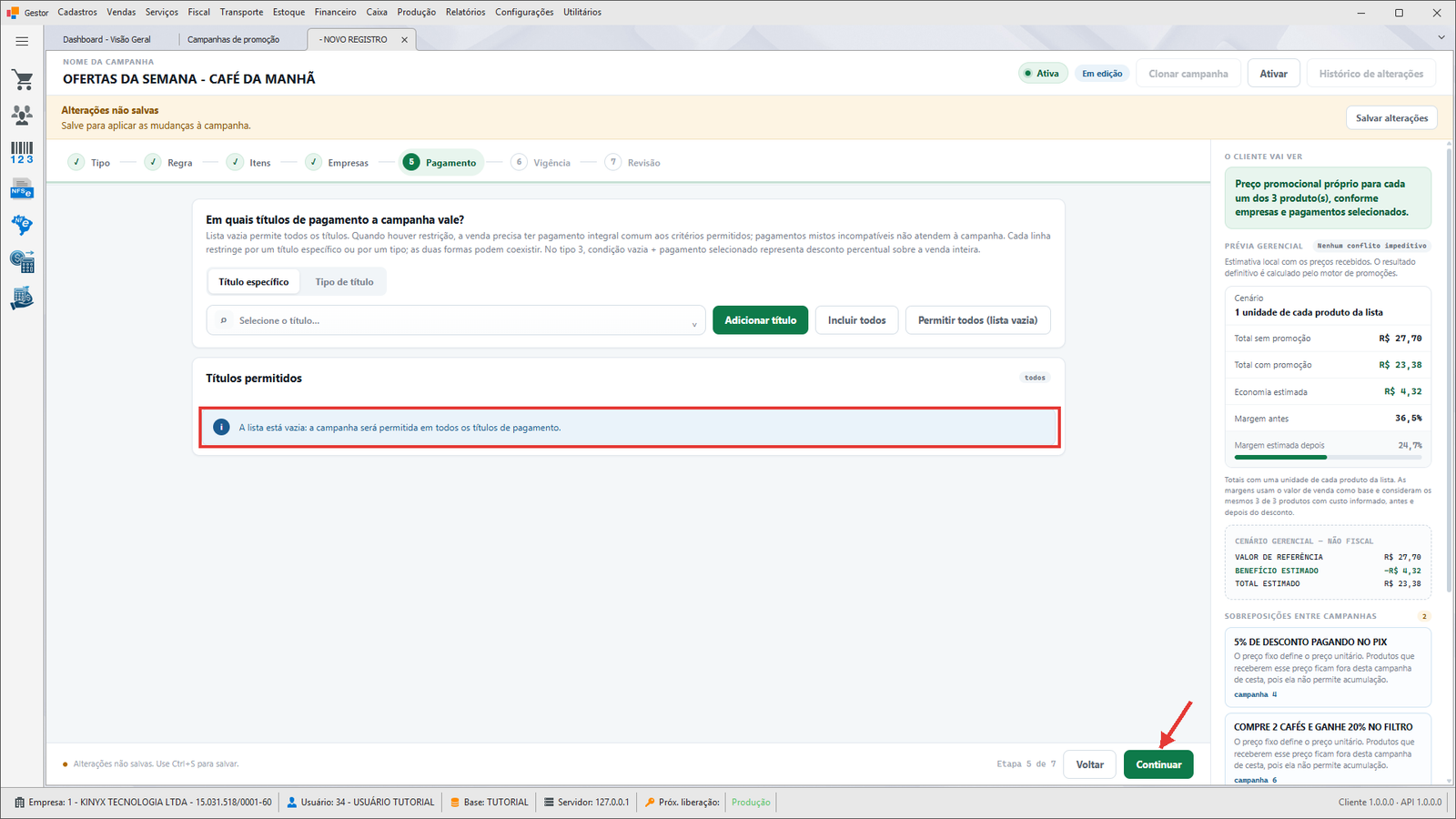Click the hand with calculator sidebar icon

pos(22,298)
